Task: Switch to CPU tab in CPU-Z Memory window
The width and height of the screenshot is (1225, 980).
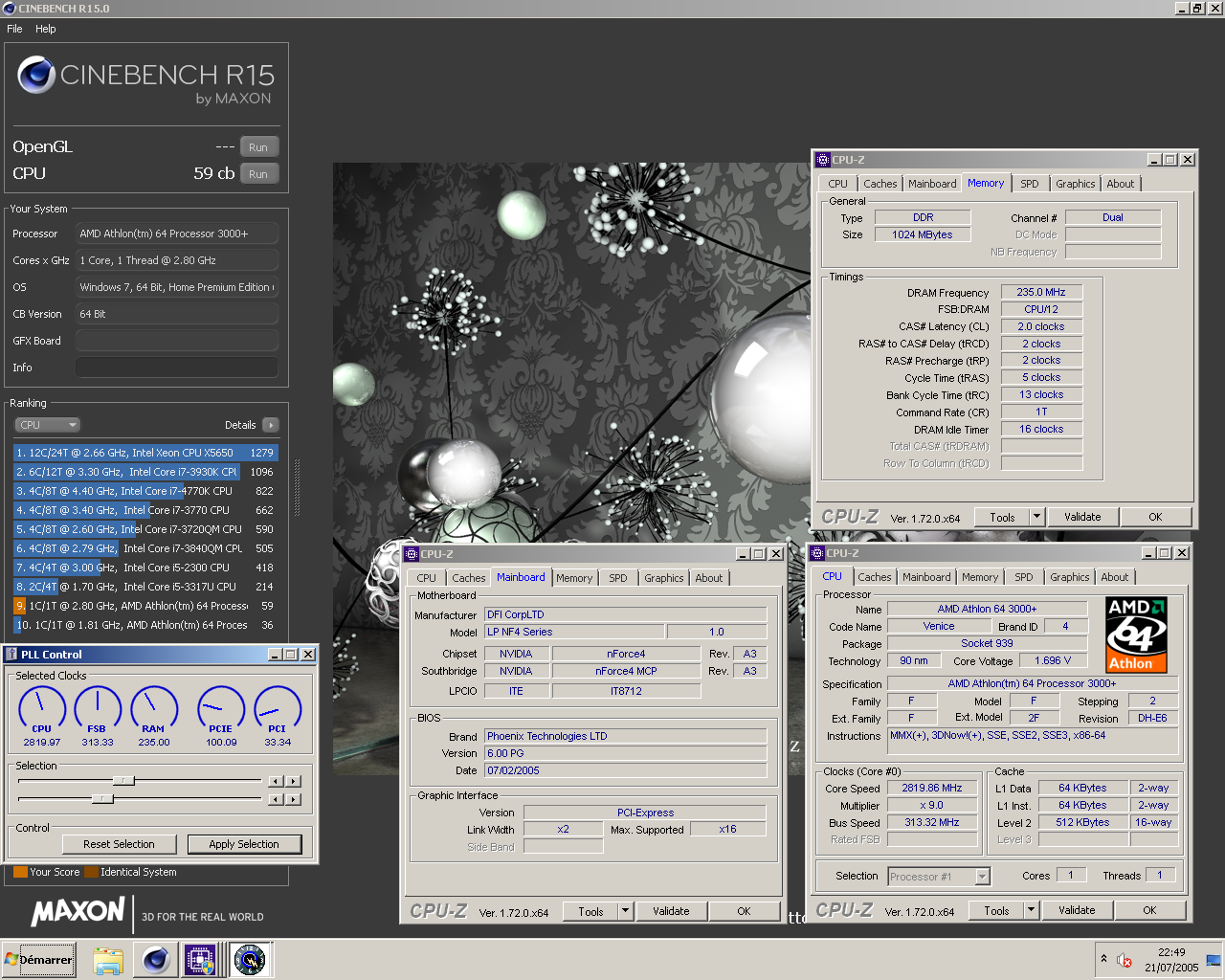Action: point(838,184)
